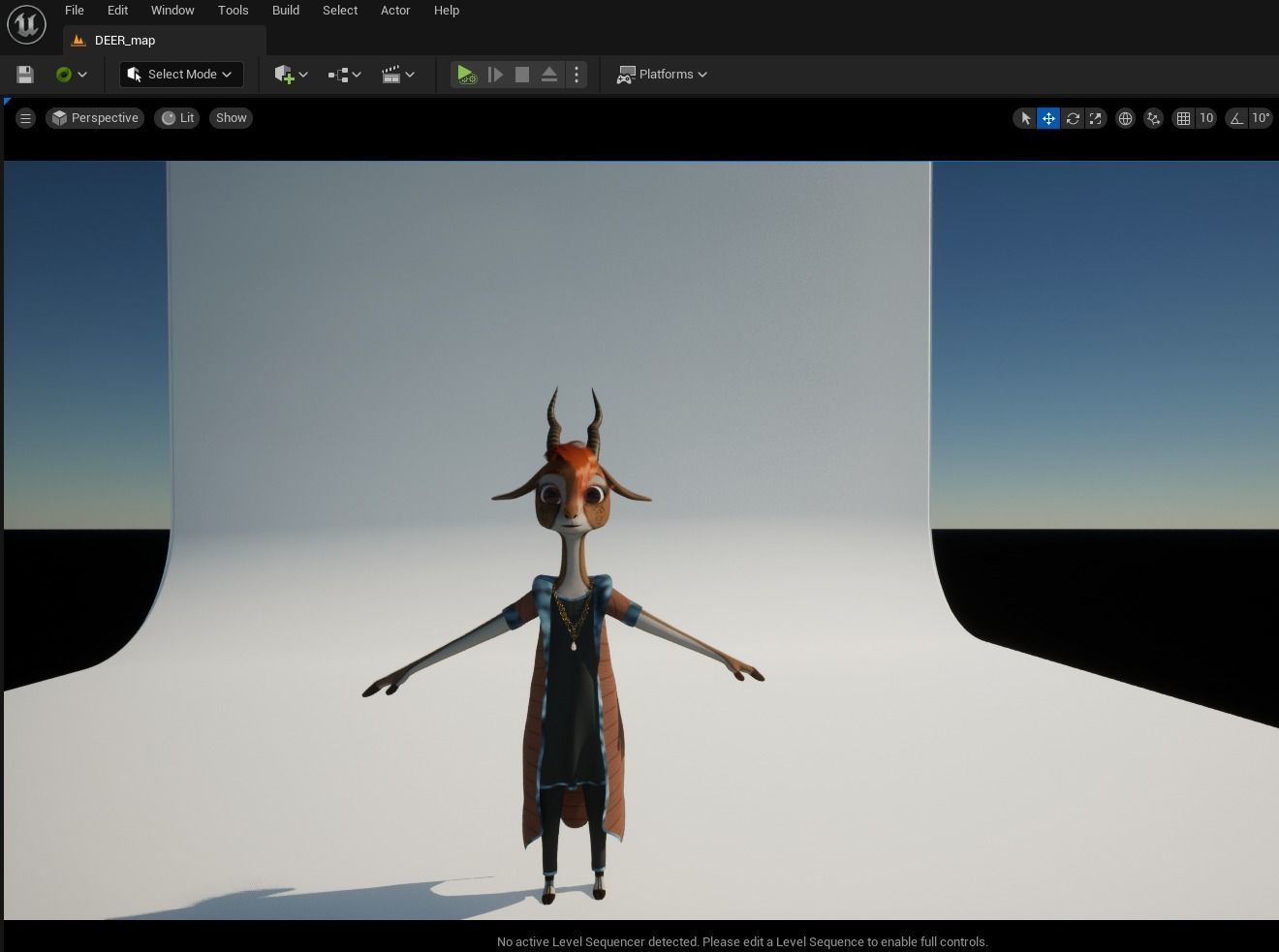Expand the Select Mode dropdown
Screen dimensions: 1279x952
click(181, 75)
